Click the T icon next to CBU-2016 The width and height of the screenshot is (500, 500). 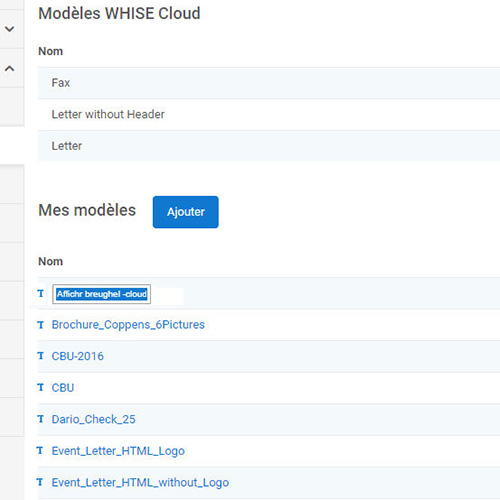point(41,356)
